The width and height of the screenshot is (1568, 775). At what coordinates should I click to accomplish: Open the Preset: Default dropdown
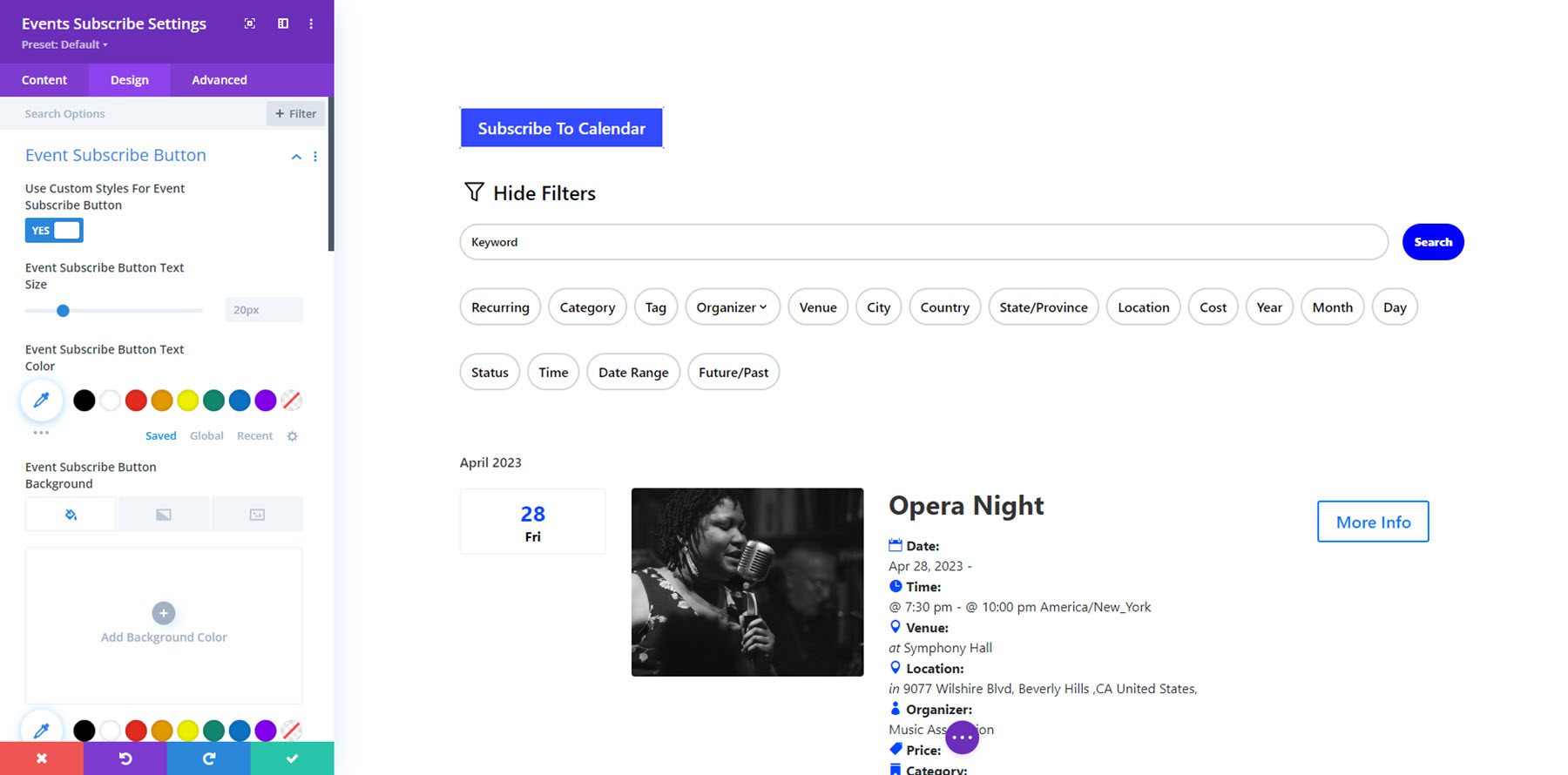click(x=64, y=44)
